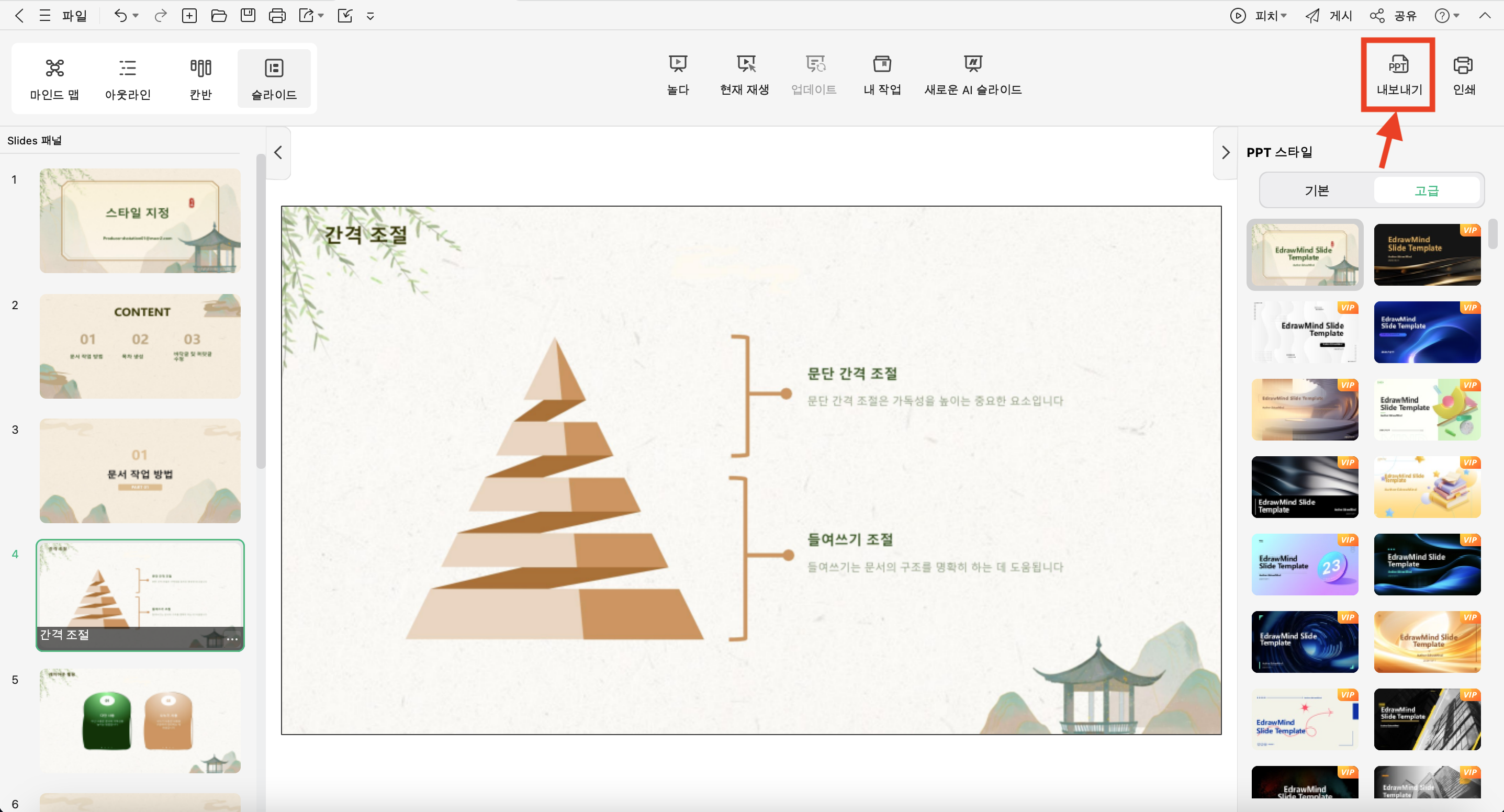Choose the purple 23 VIP template
Image resolution: width=1504 pixels, height=812 pixels.
[x=1304, y=565]
